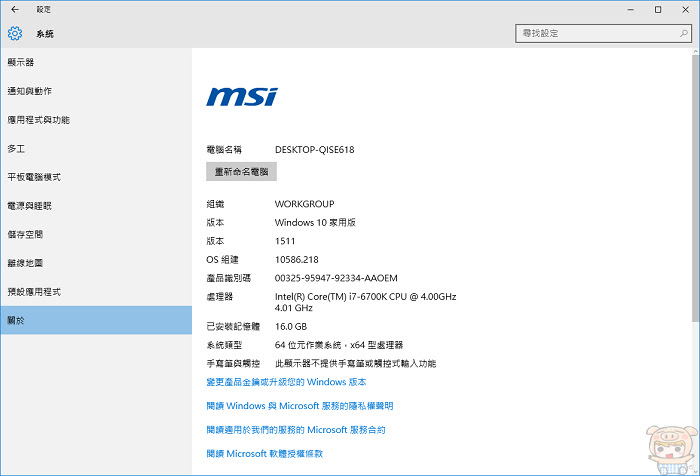
Task: Open the 通知與動作 settings page
Action: tap(96, 91)
